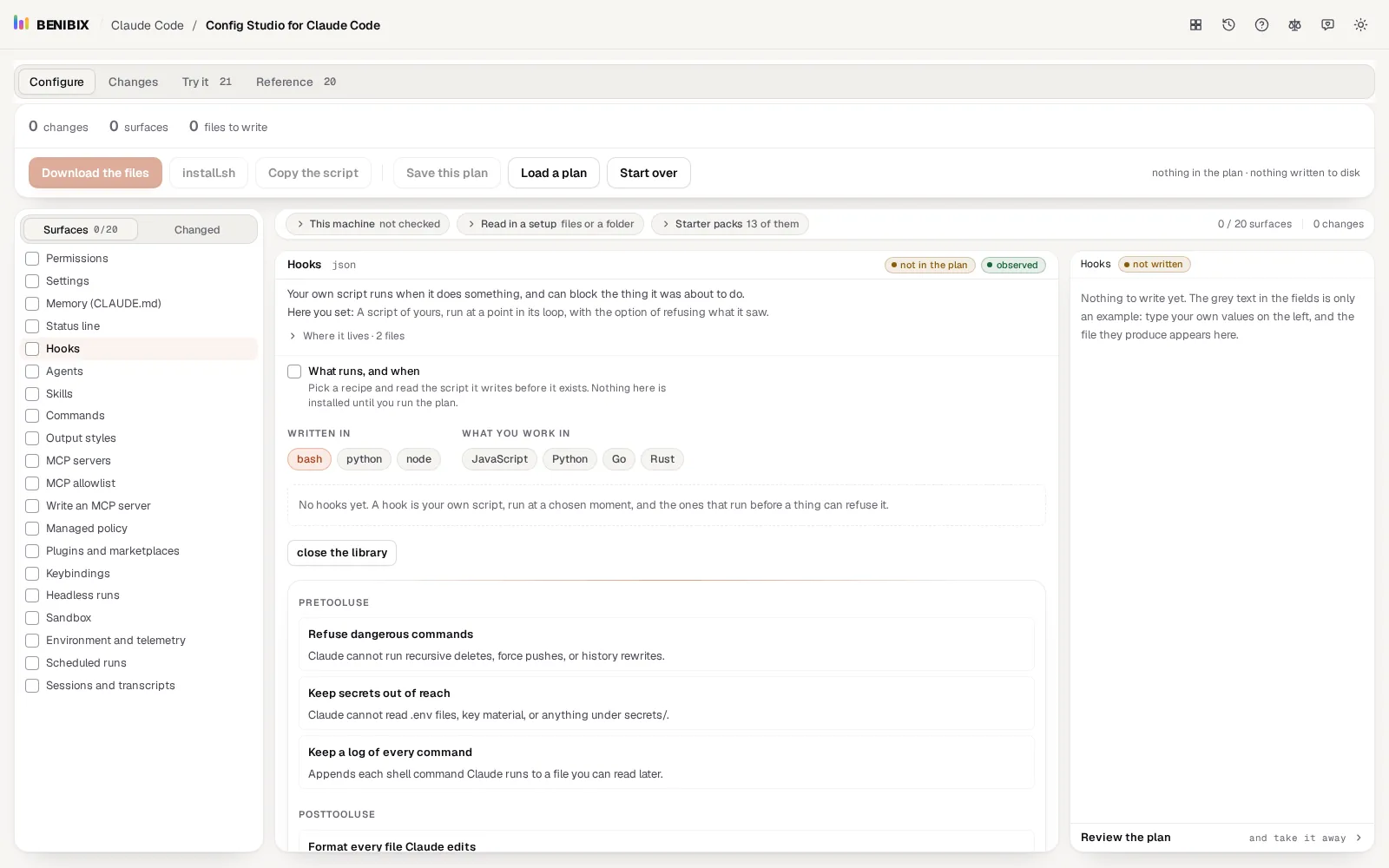This screenshot has width=1389, height=868.
Task: Open the feedback heart chat icon
Action: (x=1327, y=25)
